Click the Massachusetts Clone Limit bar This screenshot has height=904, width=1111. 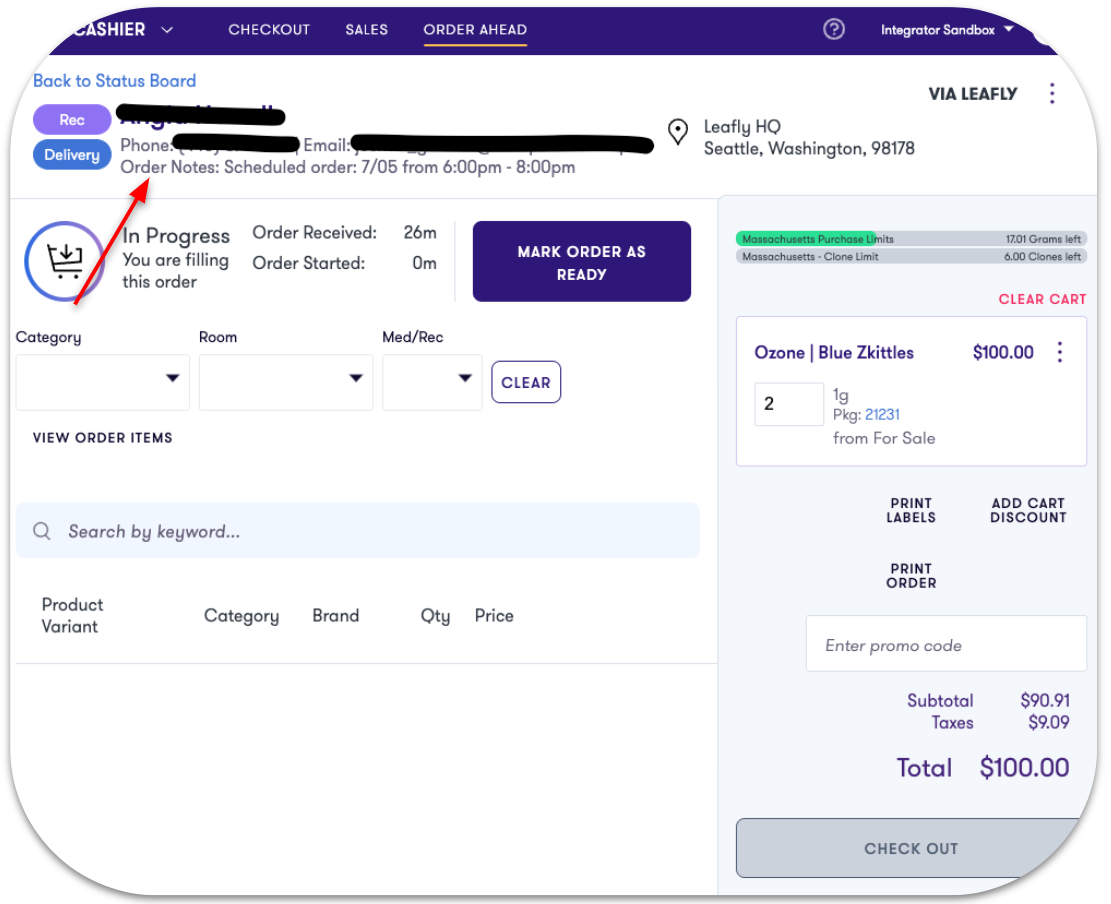tap(911, 256)
